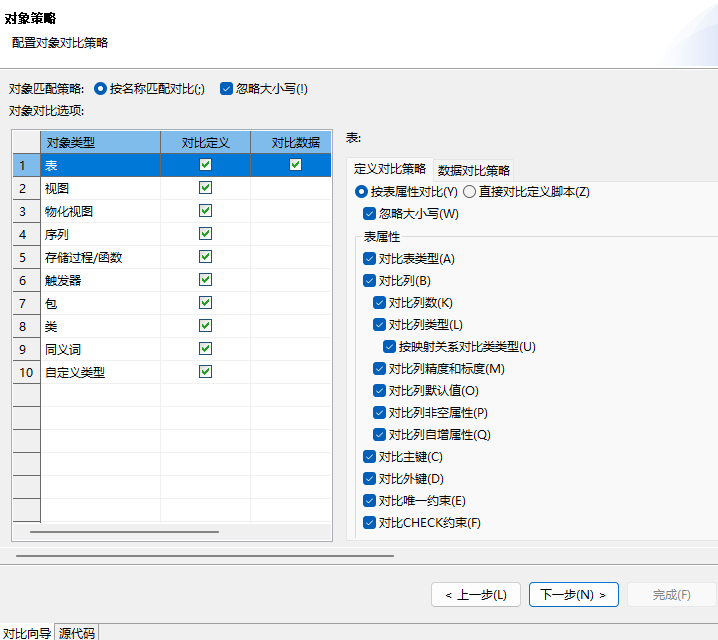Select the 自定义类型 row
Screen dimensions: 718x640
coord(172,372)
